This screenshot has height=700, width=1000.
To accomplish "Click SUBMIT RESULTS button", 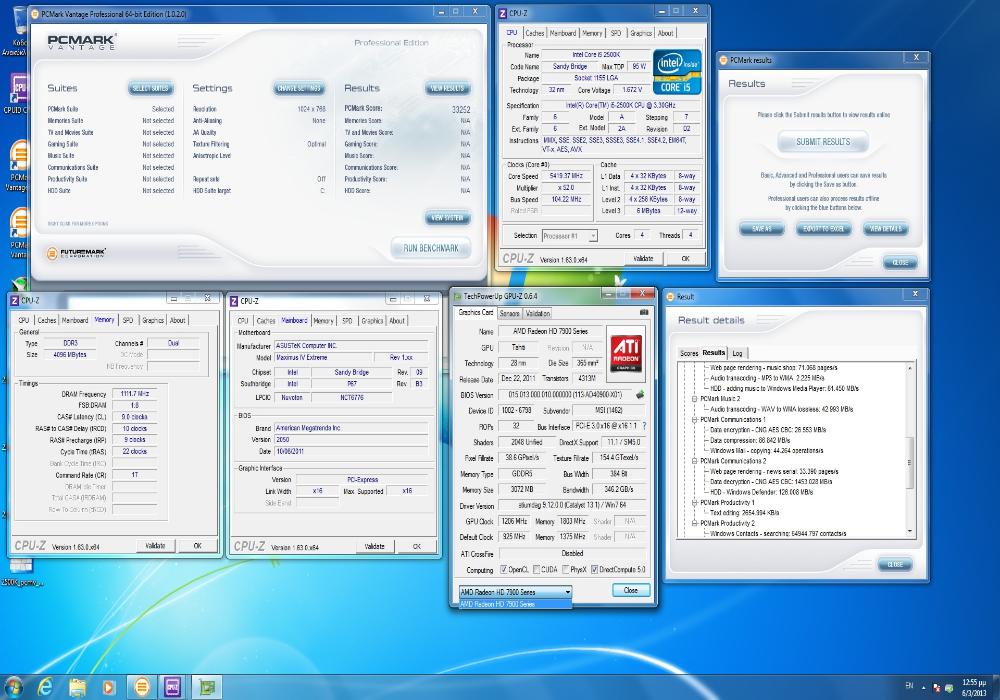I will [x=823, y=142].
